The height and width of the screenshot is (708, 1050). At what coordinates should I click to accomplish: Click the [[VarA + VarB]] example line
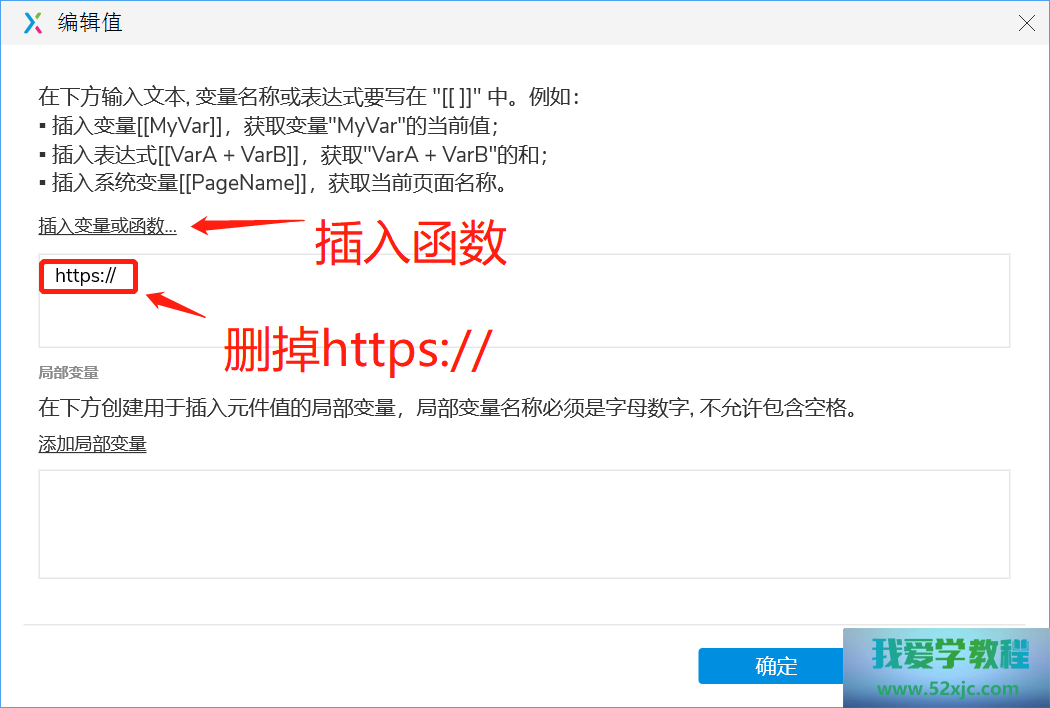pos(293,155)
